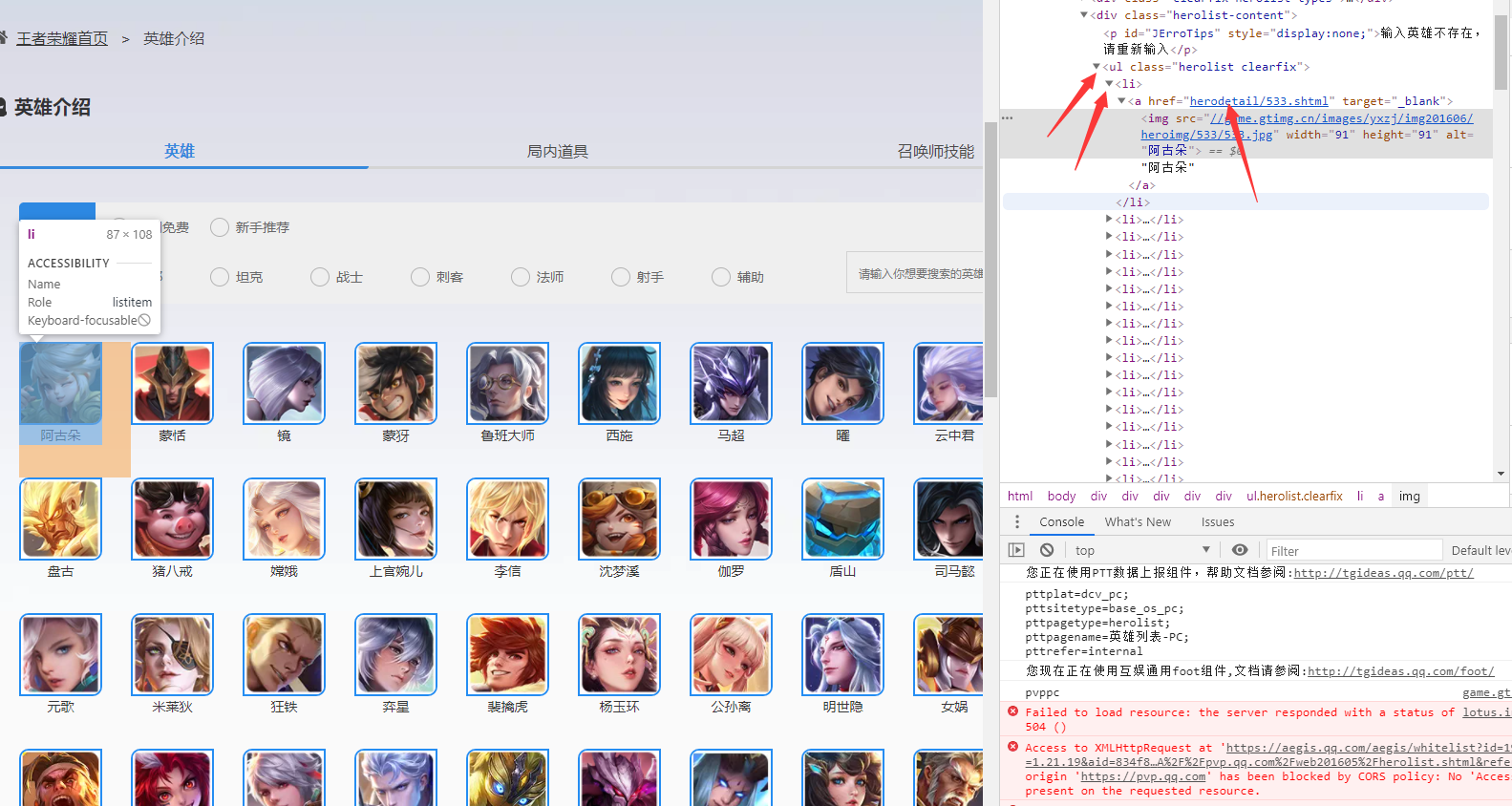Open hero 米莱狄 portrait

pyautogui.click(x=172, y=654)
